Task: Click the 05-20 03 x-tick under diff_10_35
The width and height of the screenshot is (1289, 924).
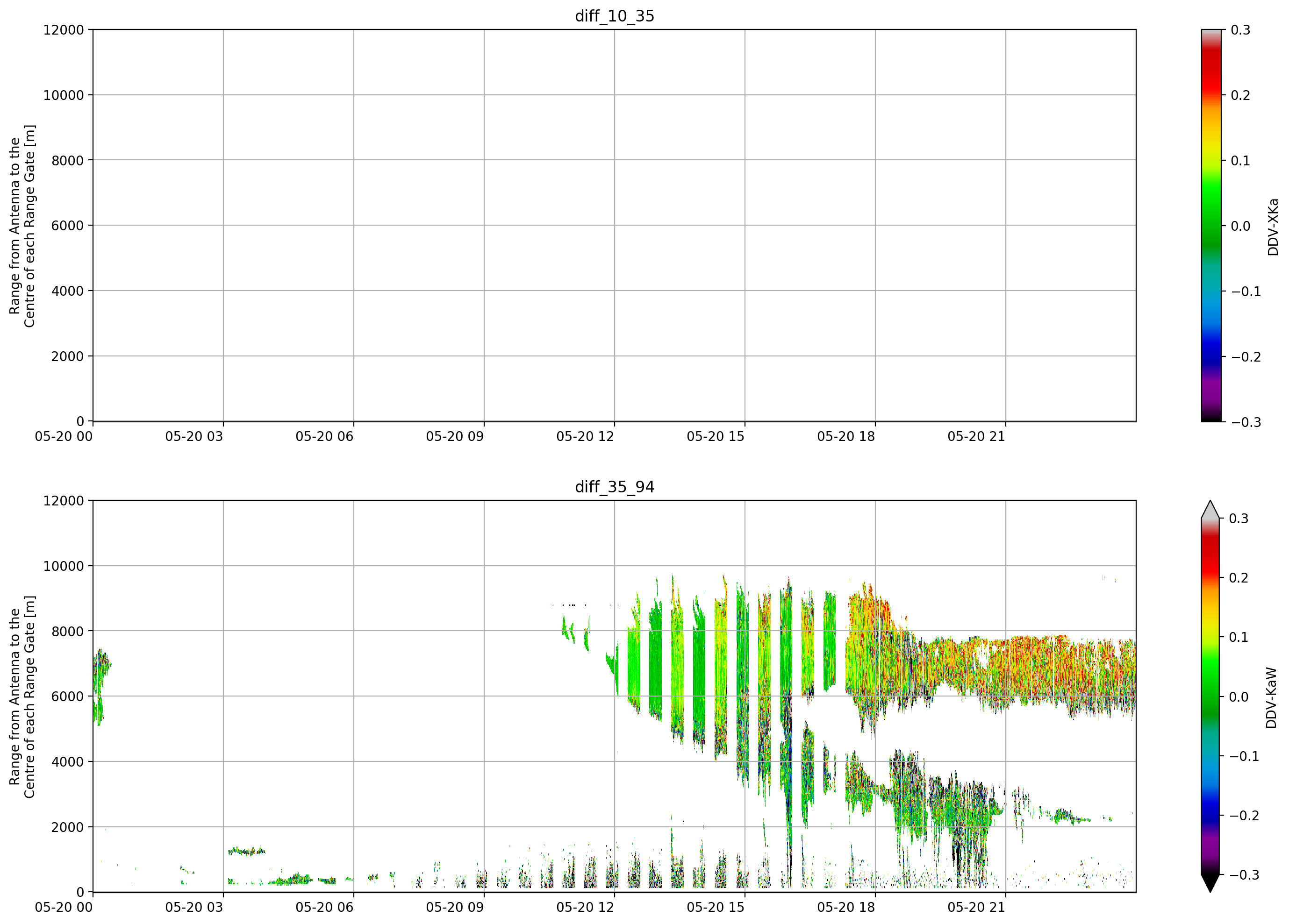Action: [x=194, y=437]
